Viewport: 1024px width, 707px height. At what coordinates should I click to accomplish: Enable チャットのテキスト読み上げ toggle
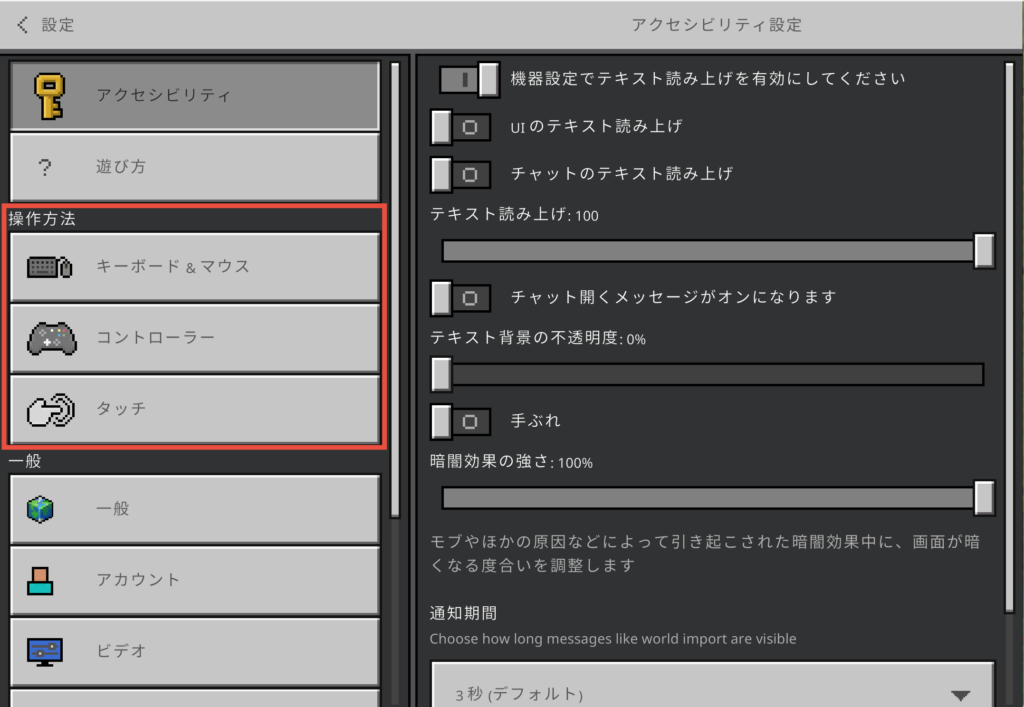pyautogui.click(x=461, y=174)
